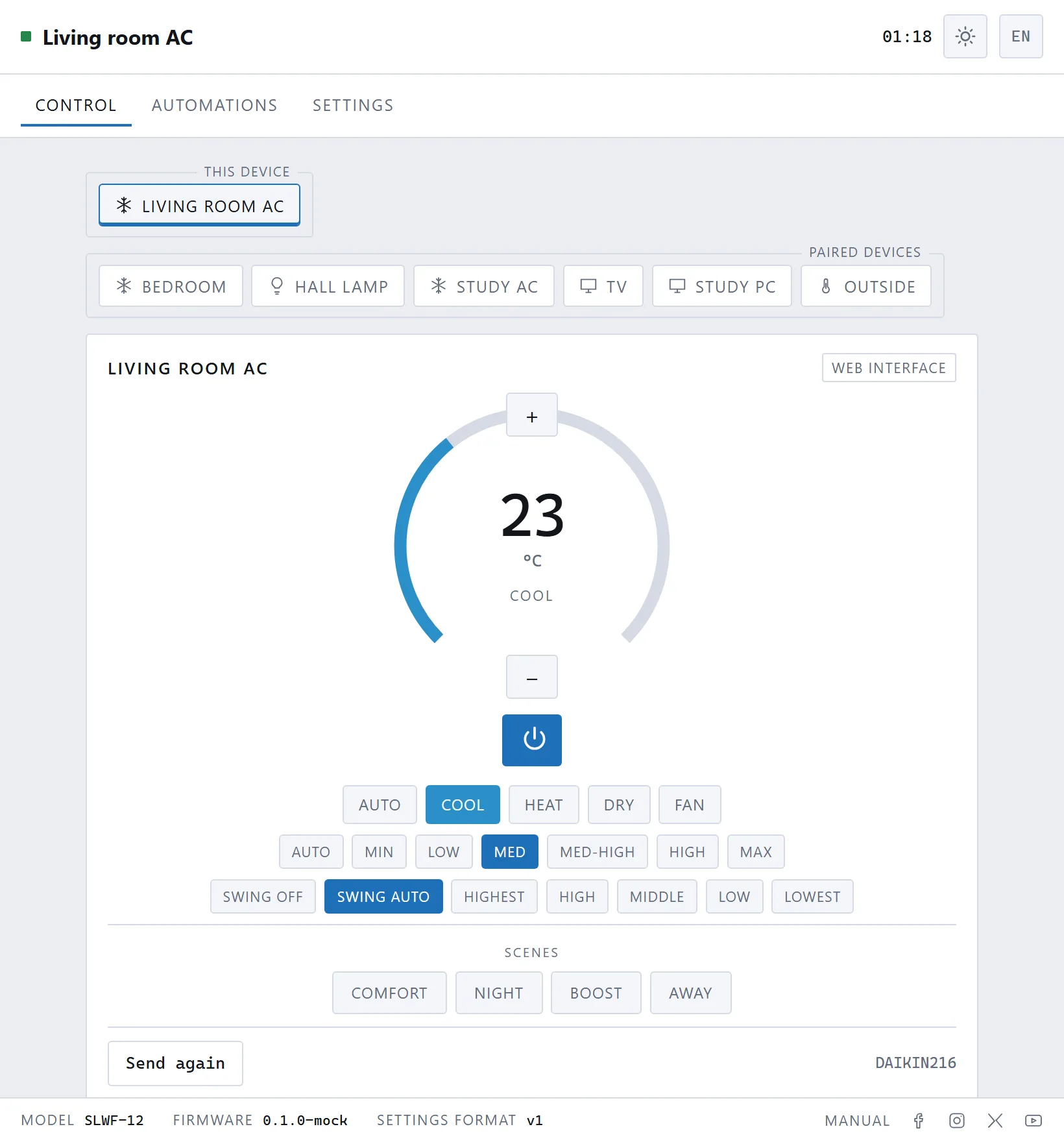Screen dimensions: 1064x1142
Task: Switch to the Control tab
Action: click(76, 106)
